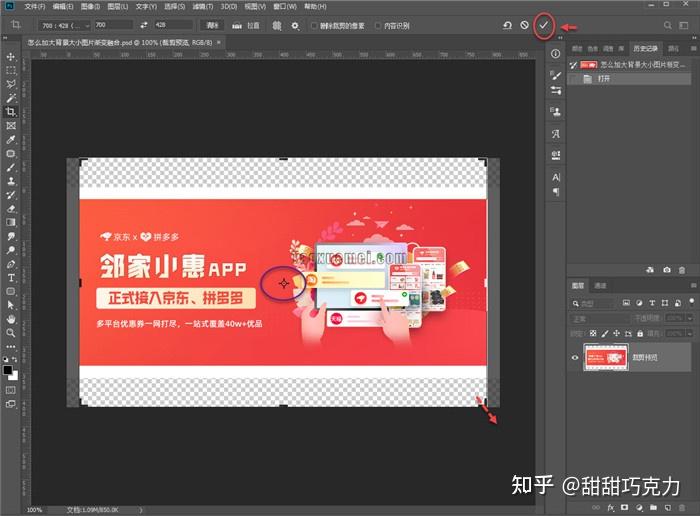This screenshot has width=700, height=516.
Task: Add layer style fx button
Action: (611, 508)
